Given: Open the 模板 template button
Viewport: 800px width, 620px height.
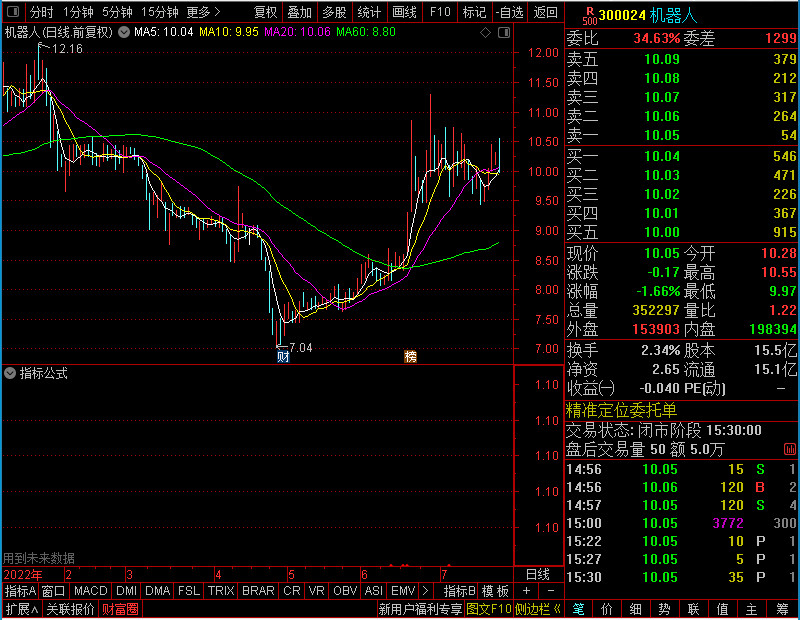Looking at the screenshot, I should coord(495,591).
